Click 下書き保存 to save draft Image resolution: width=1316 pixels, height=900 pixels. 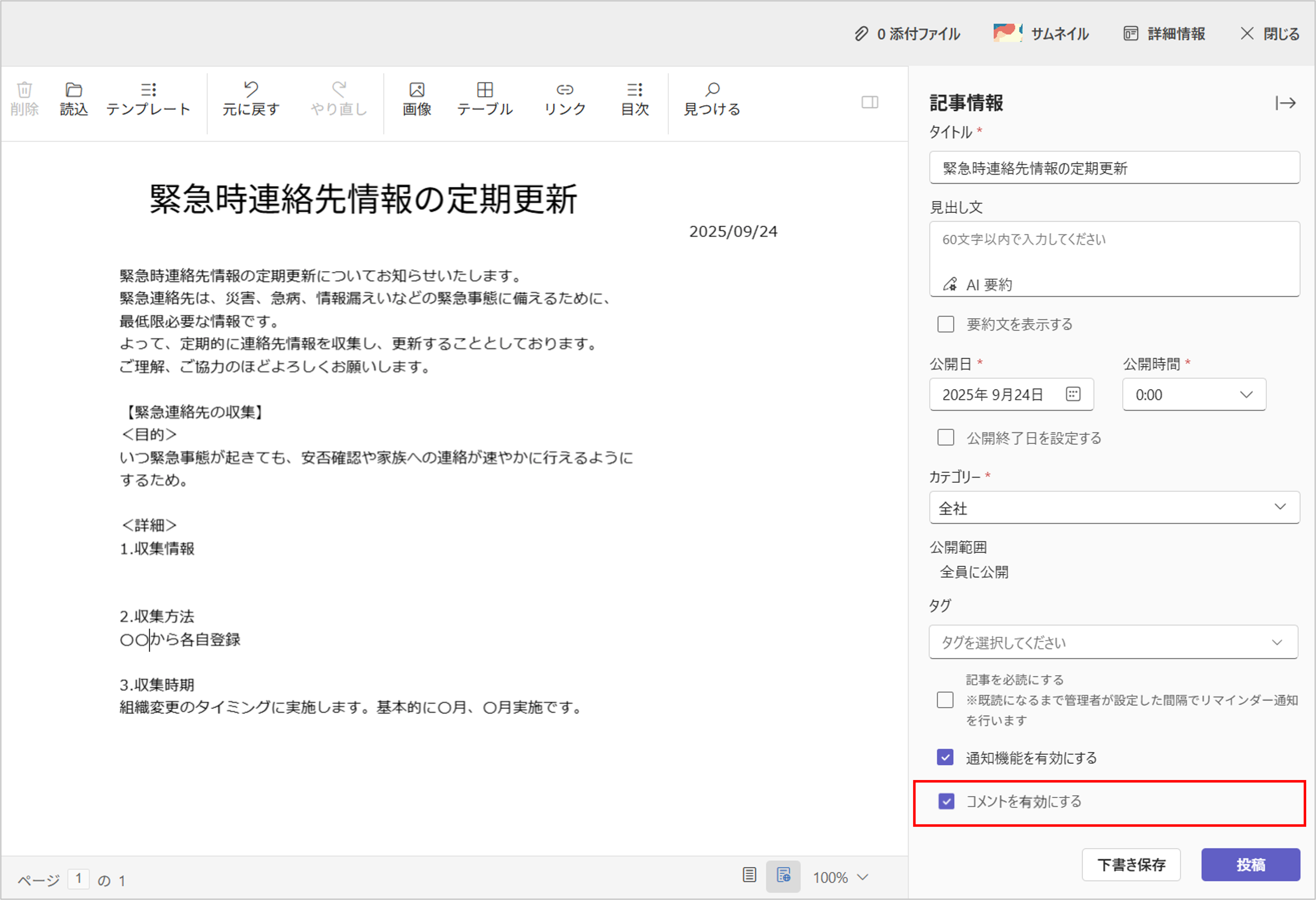click(x=1131, y=865)
